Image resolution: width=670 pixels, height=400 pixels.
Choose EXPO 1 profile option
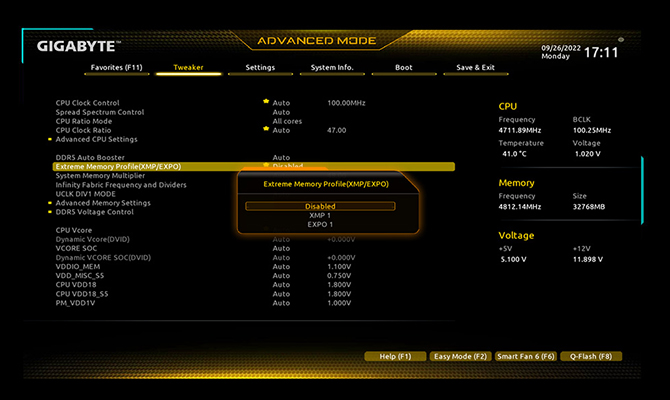[320, 224]
